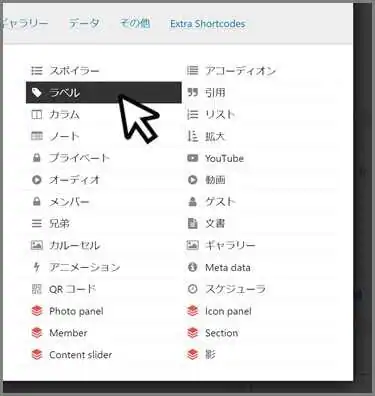Switch to the データ filter tab
Image resolution: width=375 pixels, height=396 pixels.
[84, 24]
